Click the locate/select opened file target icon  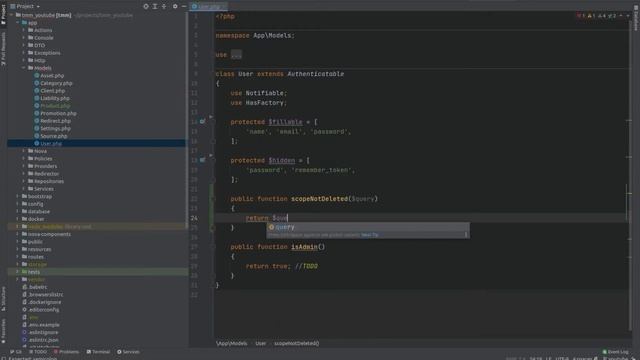(x=146, y=6)
